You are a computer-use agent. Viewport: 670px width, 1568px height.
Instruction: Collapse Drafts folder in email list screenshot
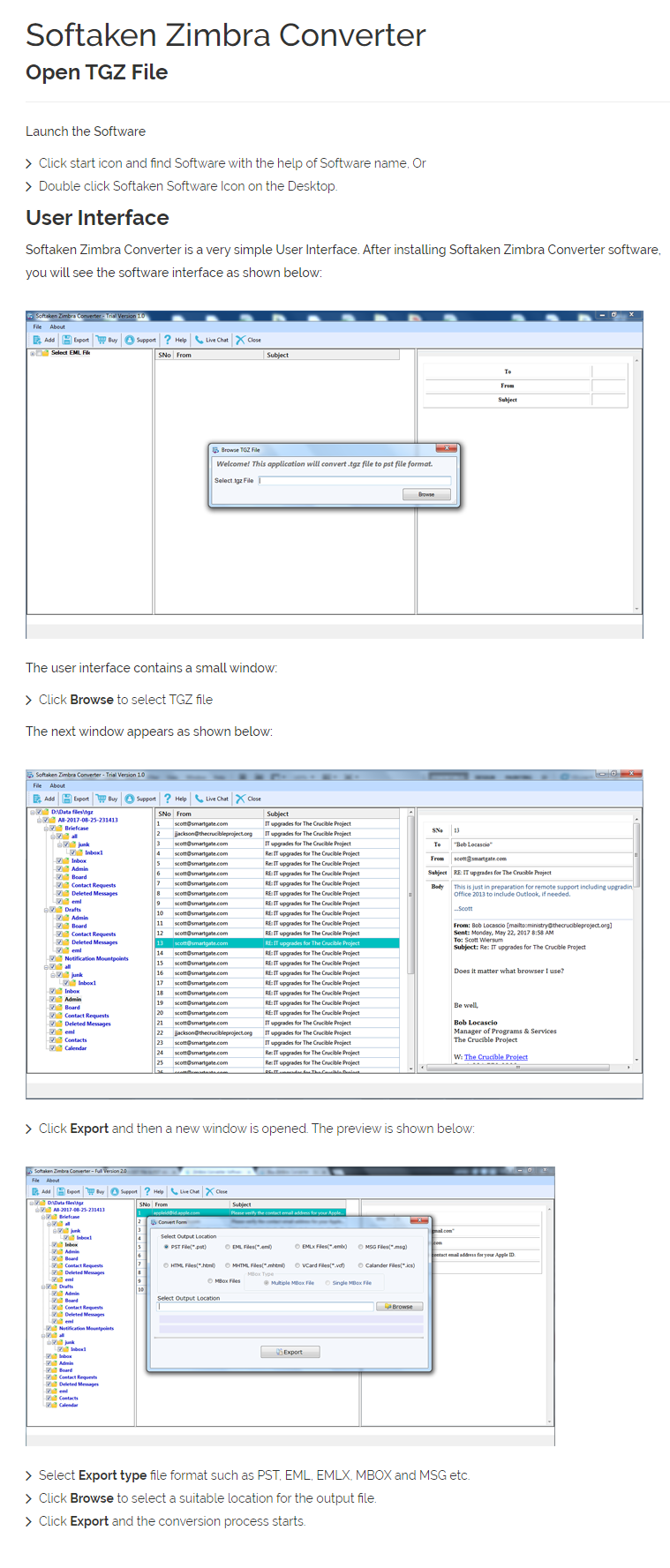coord(46,910)
